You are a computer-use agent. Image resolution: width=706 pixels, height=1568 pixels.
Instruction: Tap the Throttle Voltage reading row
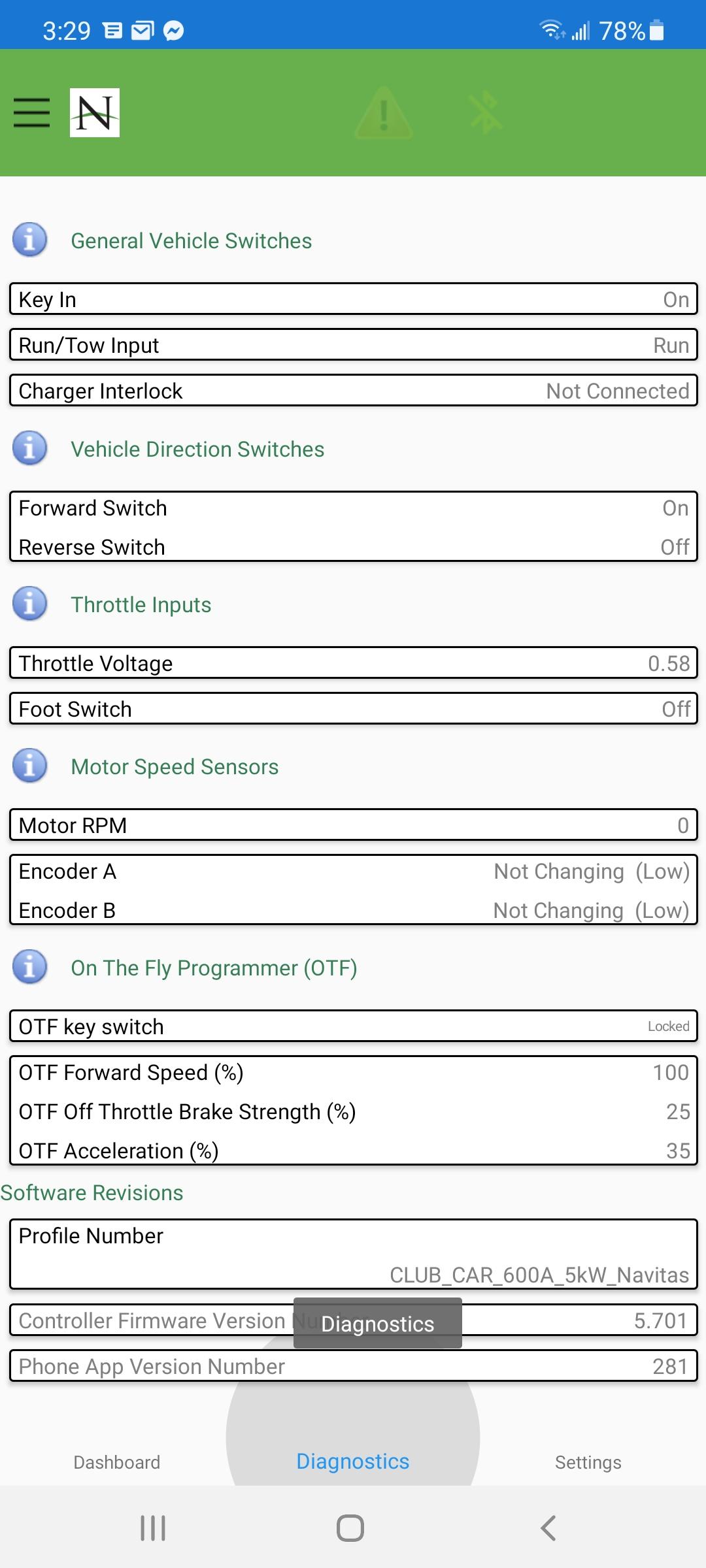point(353,663)
